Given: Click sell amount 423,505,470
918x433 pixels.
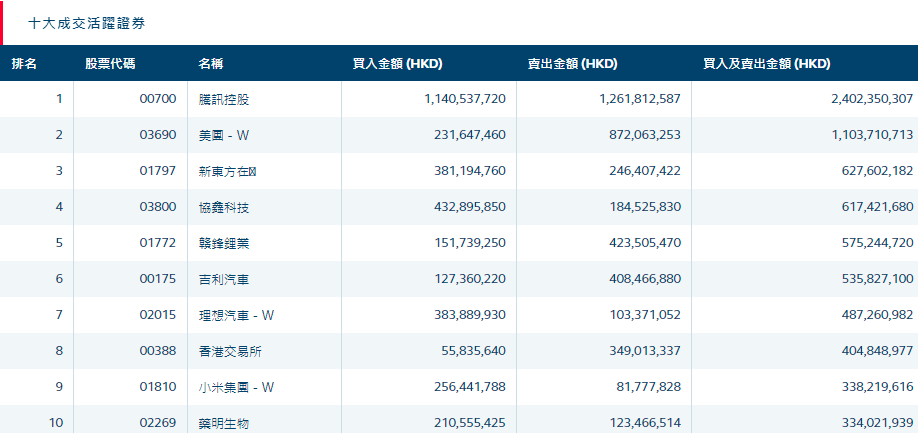Looking at the screenshot, I should (645, 243).
